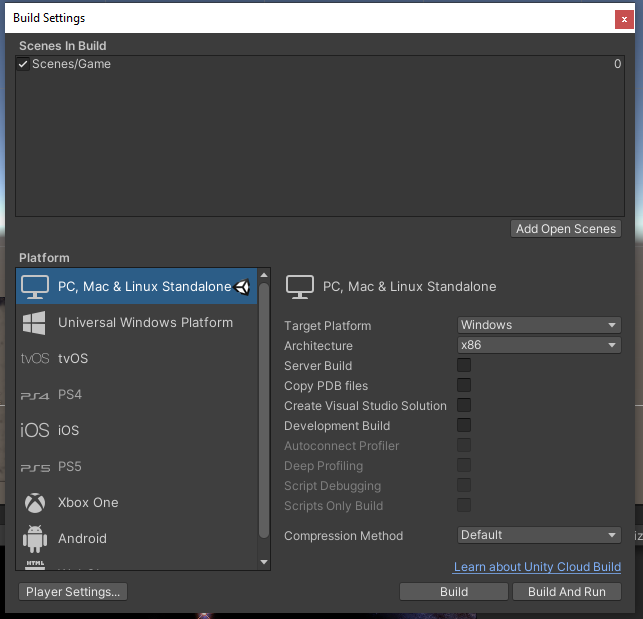The image size is (643, 619).
Task: Open the Compression Method dropdown showing Default
Action: 539,535
